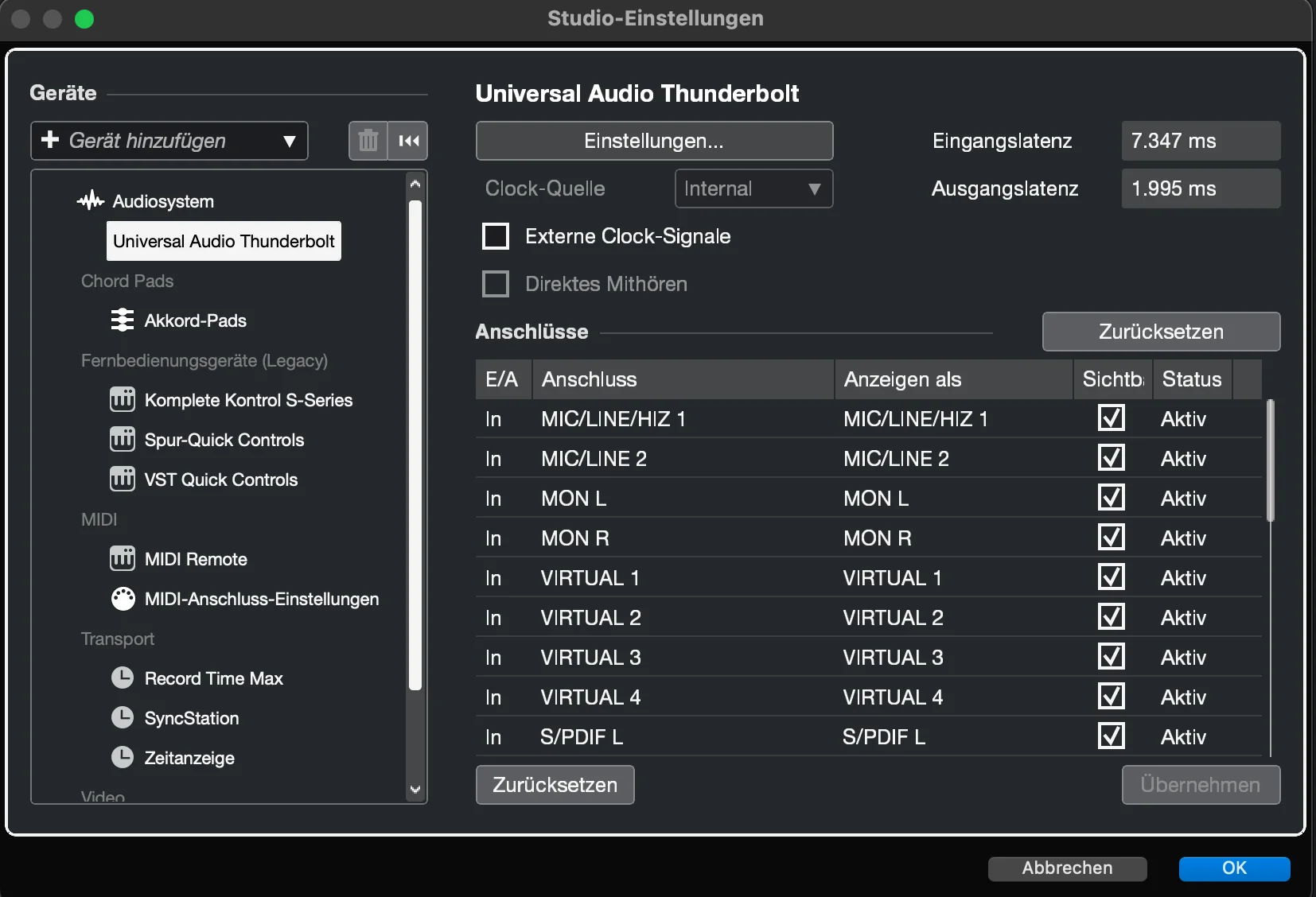Click the Anschluss column header

(x=683, y=379)
